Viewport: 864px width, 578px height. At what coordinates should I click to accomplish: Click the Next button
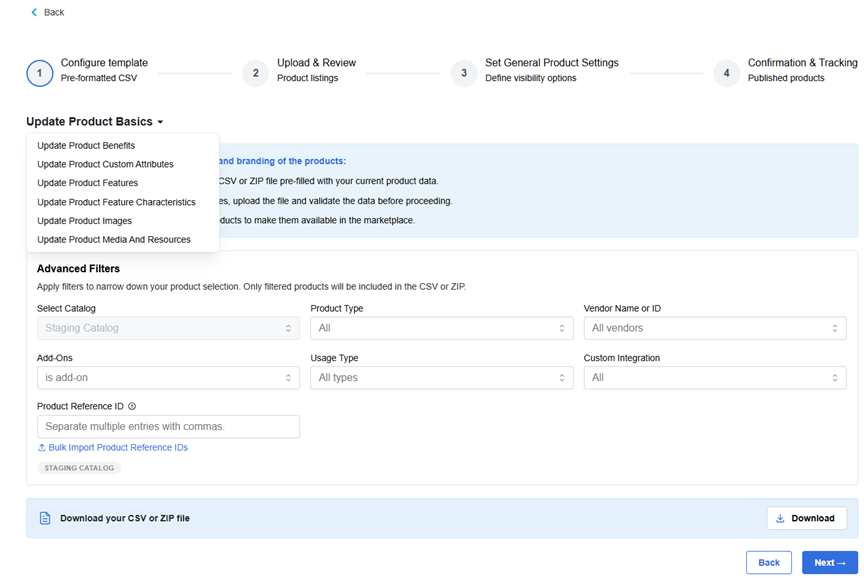(829, 563)
